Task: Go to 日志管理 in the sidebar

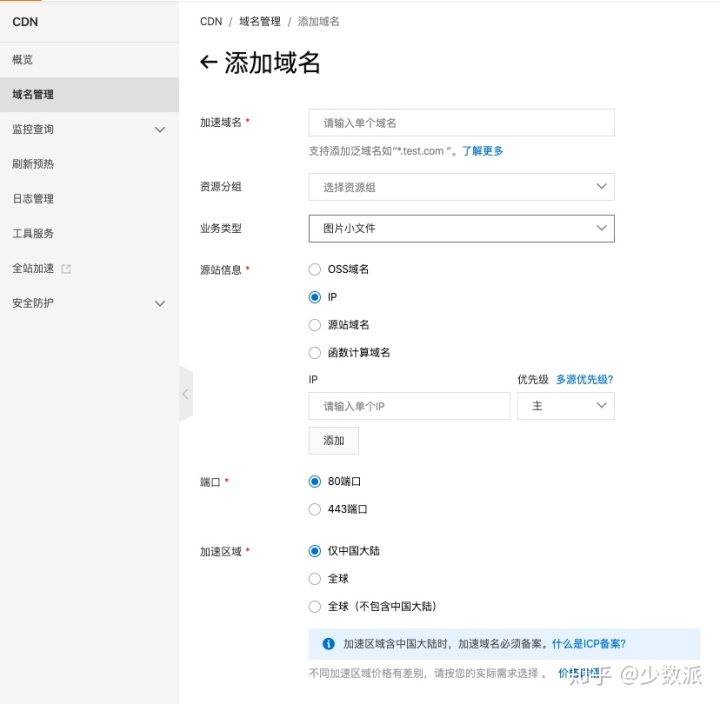Action: (33, 199)
